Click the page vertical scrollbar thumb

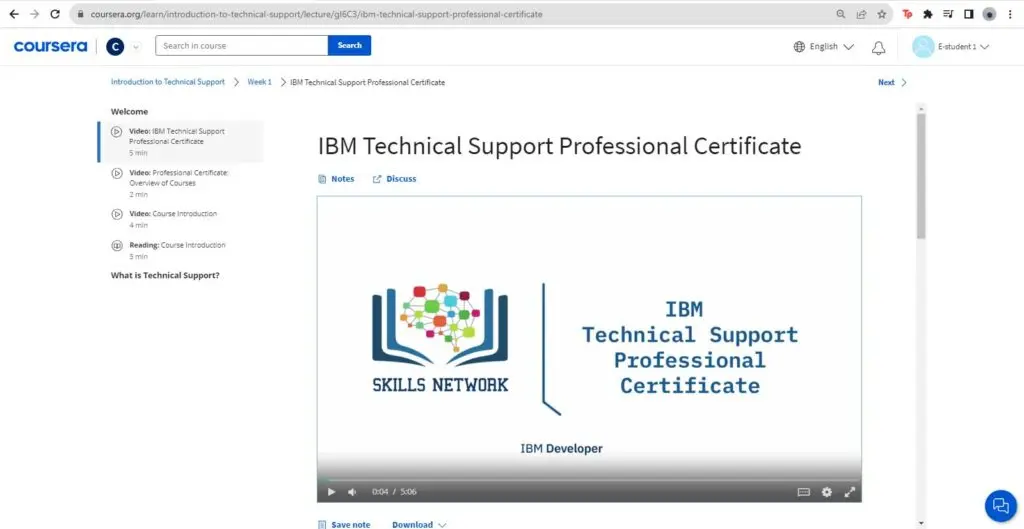(921, 176)
